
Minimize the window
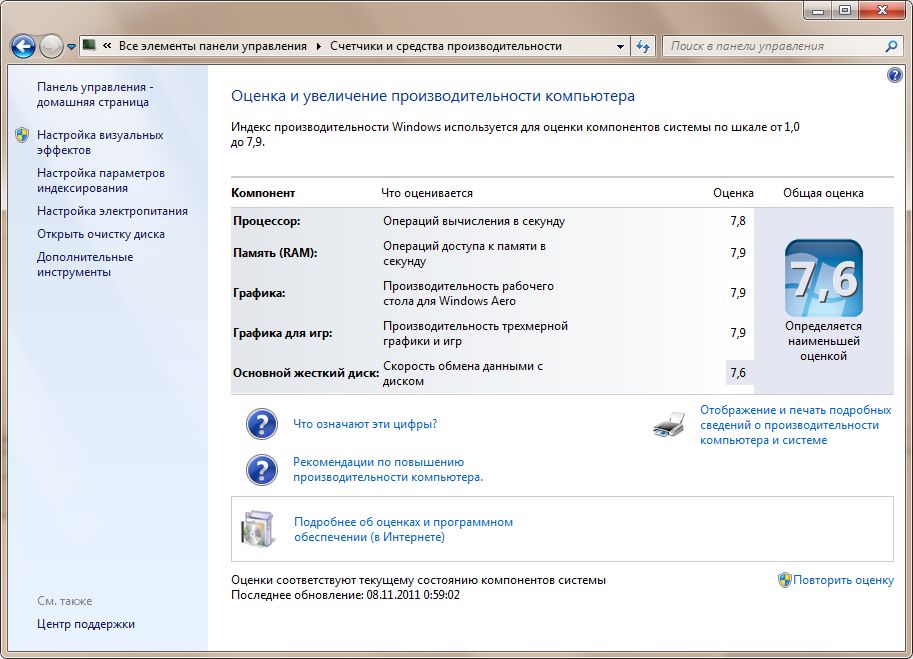pos(818,10)
